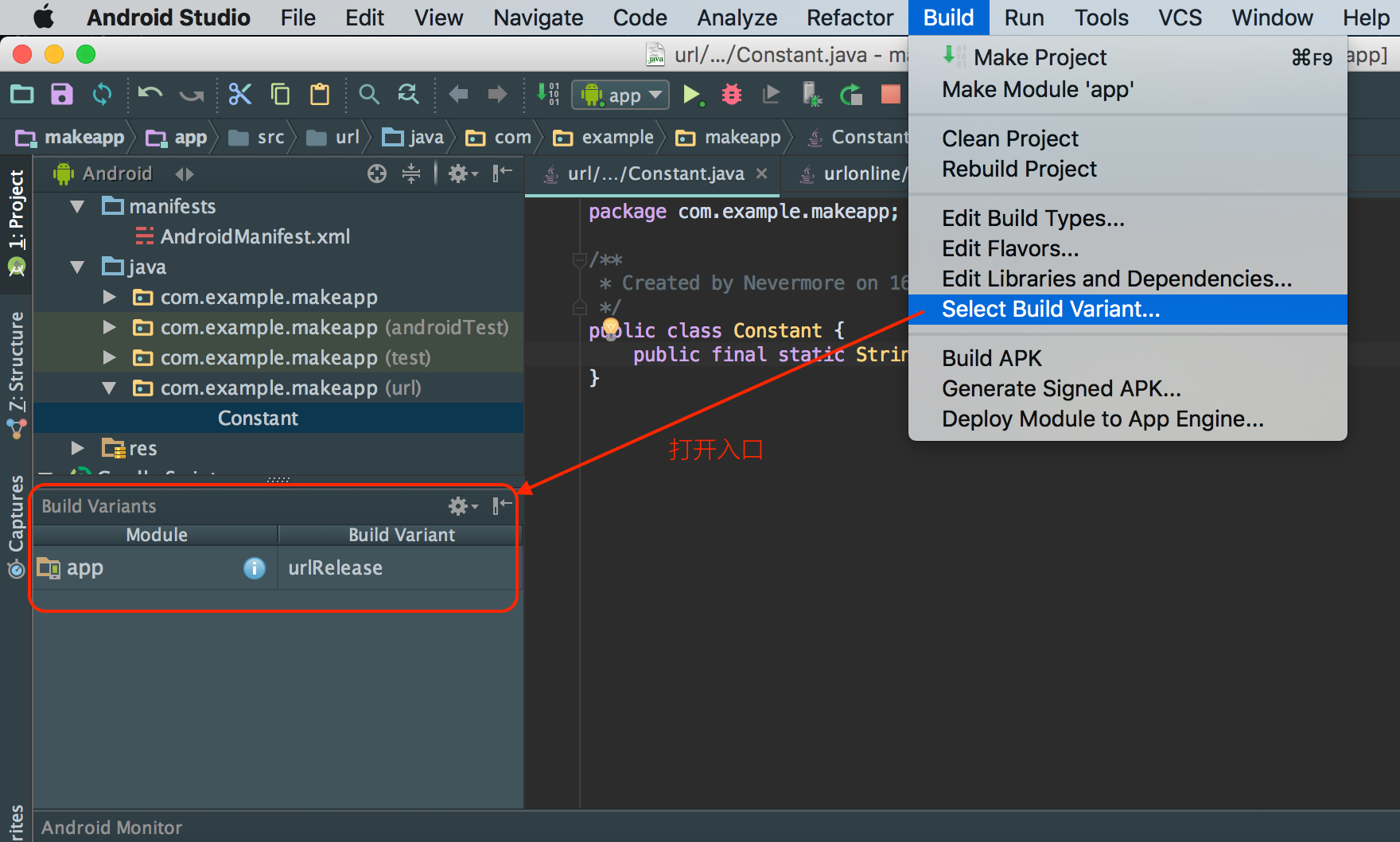Open the Navigate menu

coord(538,18)
